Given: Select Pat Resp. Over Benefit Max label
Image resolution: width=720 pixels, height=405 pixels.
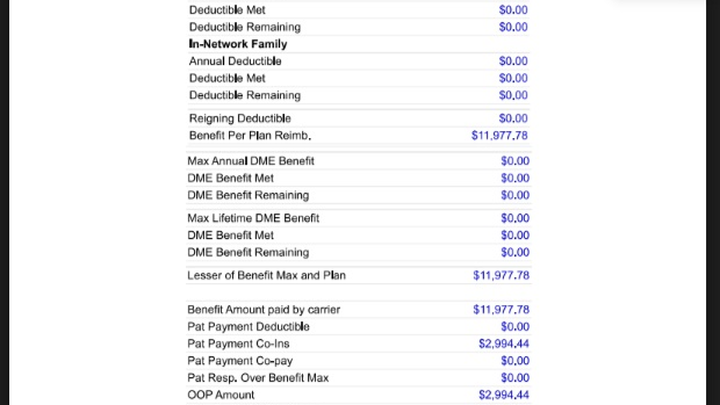Looking at the screenshot, I should tap(258, 378).
